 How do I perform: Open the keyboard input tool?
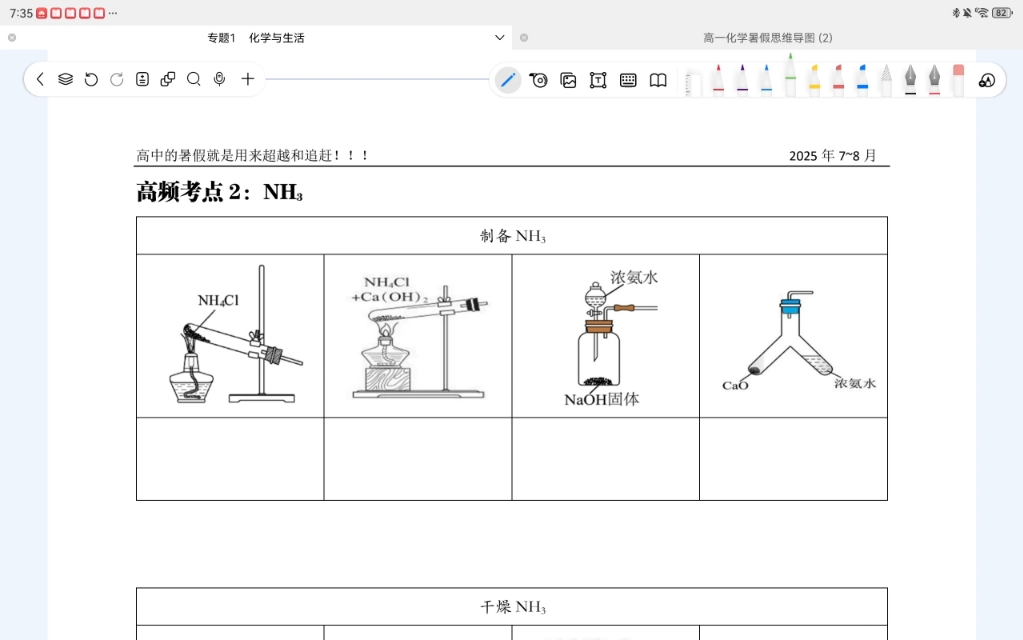pyautogui.click(x=628, y=80)
